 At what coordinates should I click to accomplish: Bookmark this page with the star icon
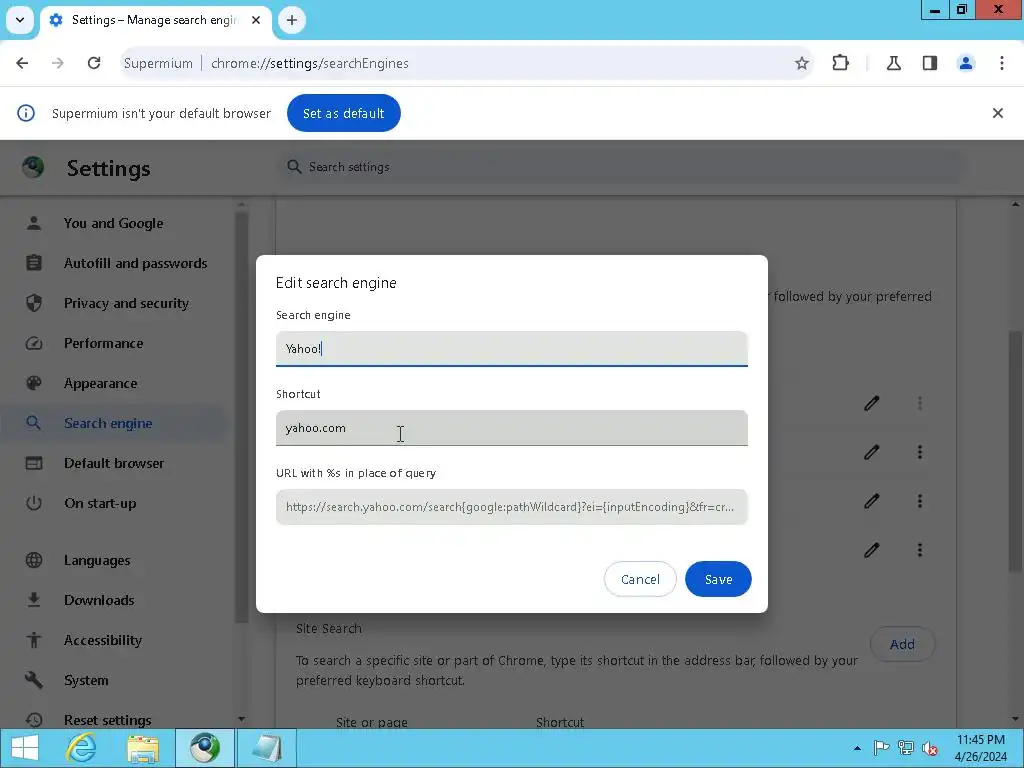pos(801,63)
